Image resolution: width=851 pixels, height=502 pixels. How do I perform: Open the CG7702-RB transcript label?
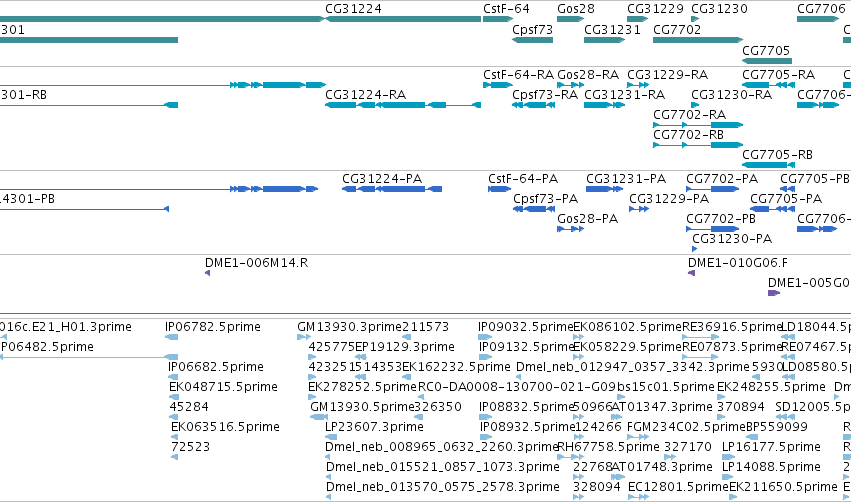[x=688, y=135]
